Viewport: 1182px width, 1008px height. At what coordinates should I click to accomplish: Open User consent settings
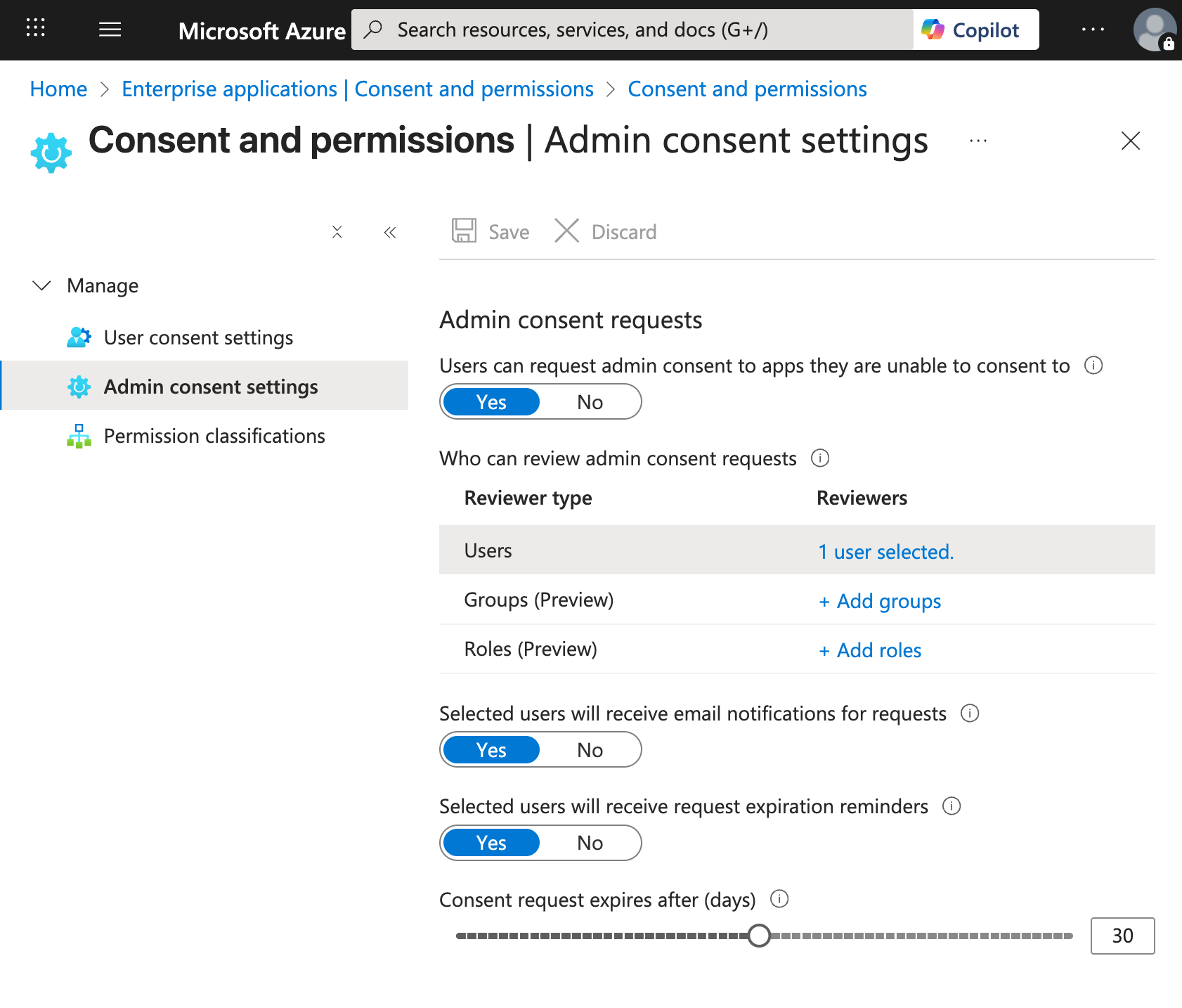pos(198,337)
